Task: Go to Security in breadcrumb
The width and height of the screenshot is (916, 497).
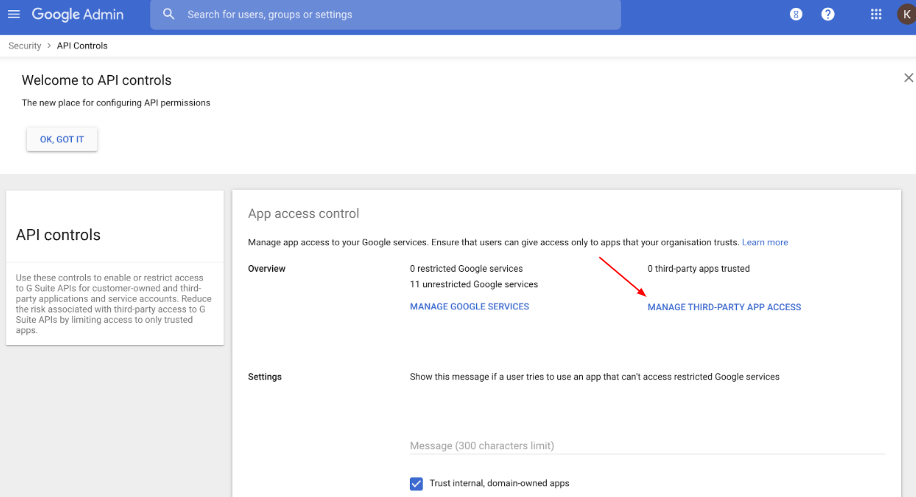Action: (x=25, y=46)
